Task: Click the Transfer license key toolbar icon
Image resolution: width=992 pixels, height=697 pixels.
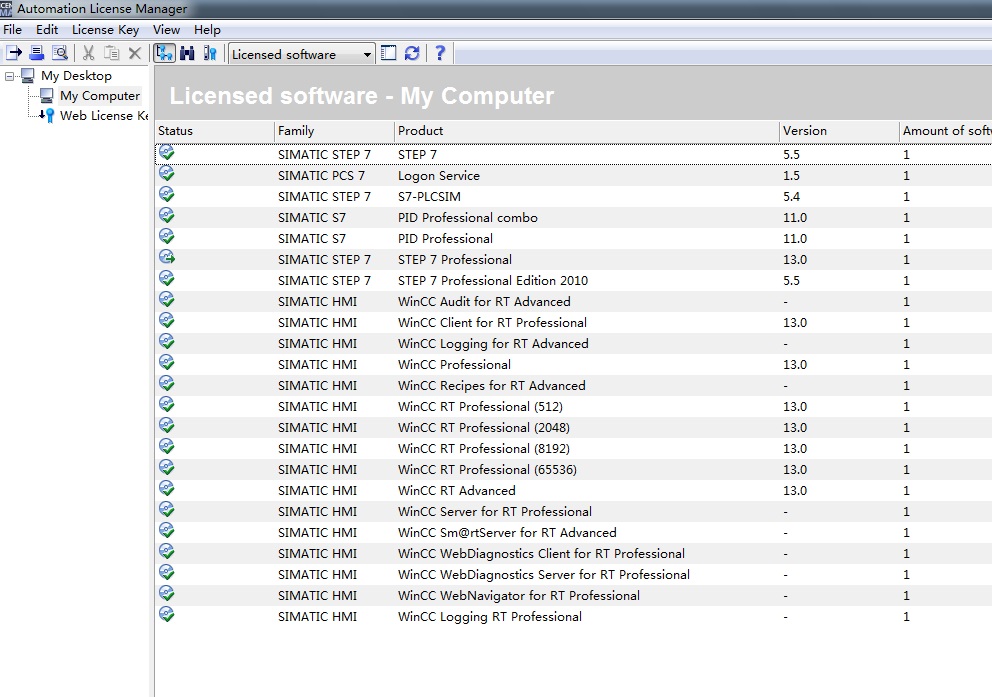Action: point(13,54)
